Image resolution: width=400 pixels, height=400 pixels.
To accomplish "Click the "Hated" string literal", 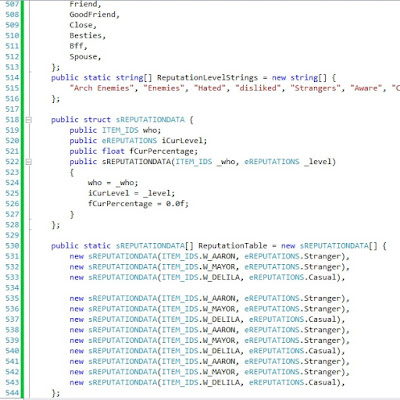I will tap(209, 88).
